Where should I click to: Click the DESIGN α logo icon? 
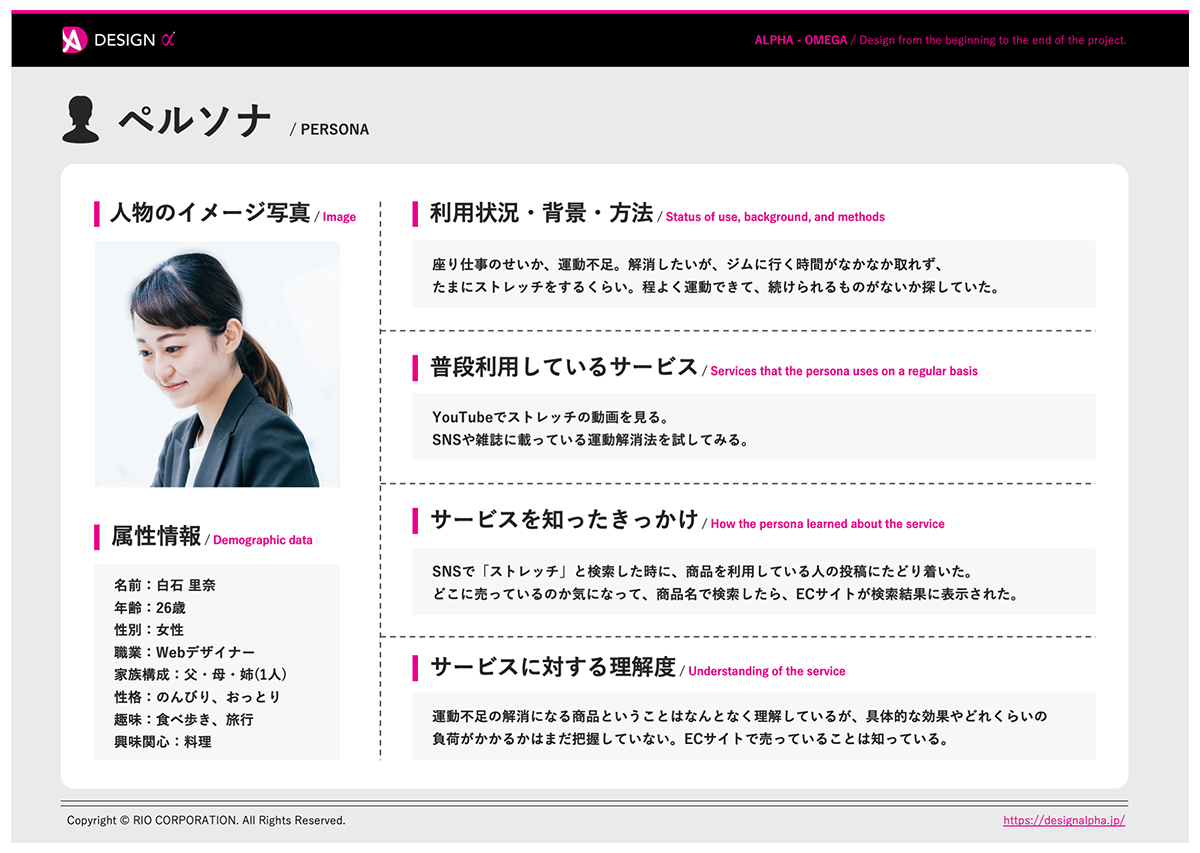tap(75, 40)
